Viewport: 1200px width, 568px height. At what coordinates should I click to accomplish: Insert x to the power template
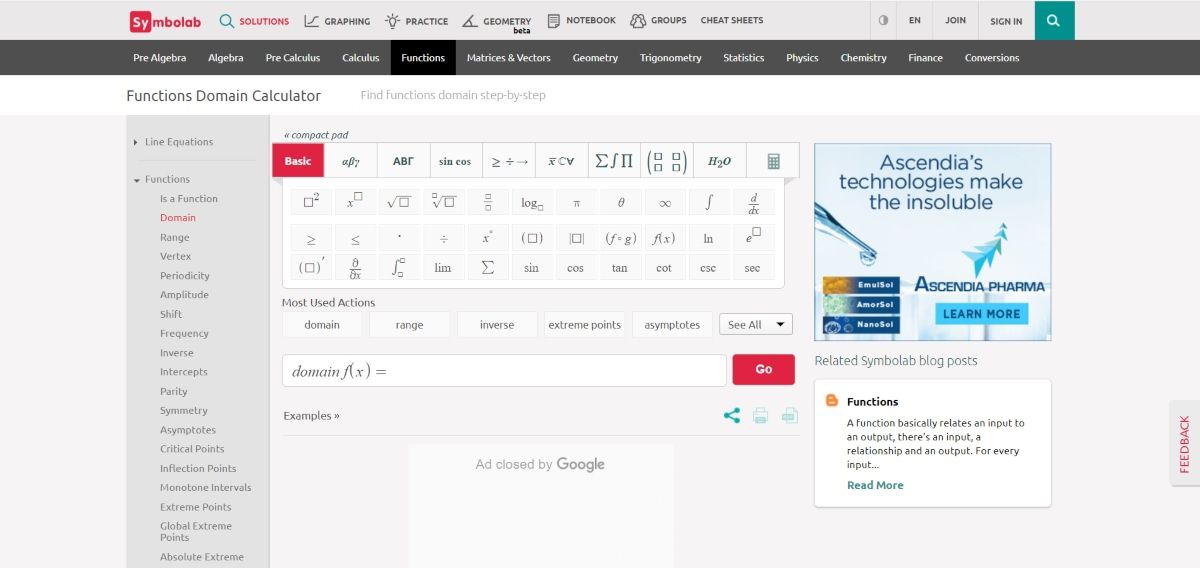[355, 202]
